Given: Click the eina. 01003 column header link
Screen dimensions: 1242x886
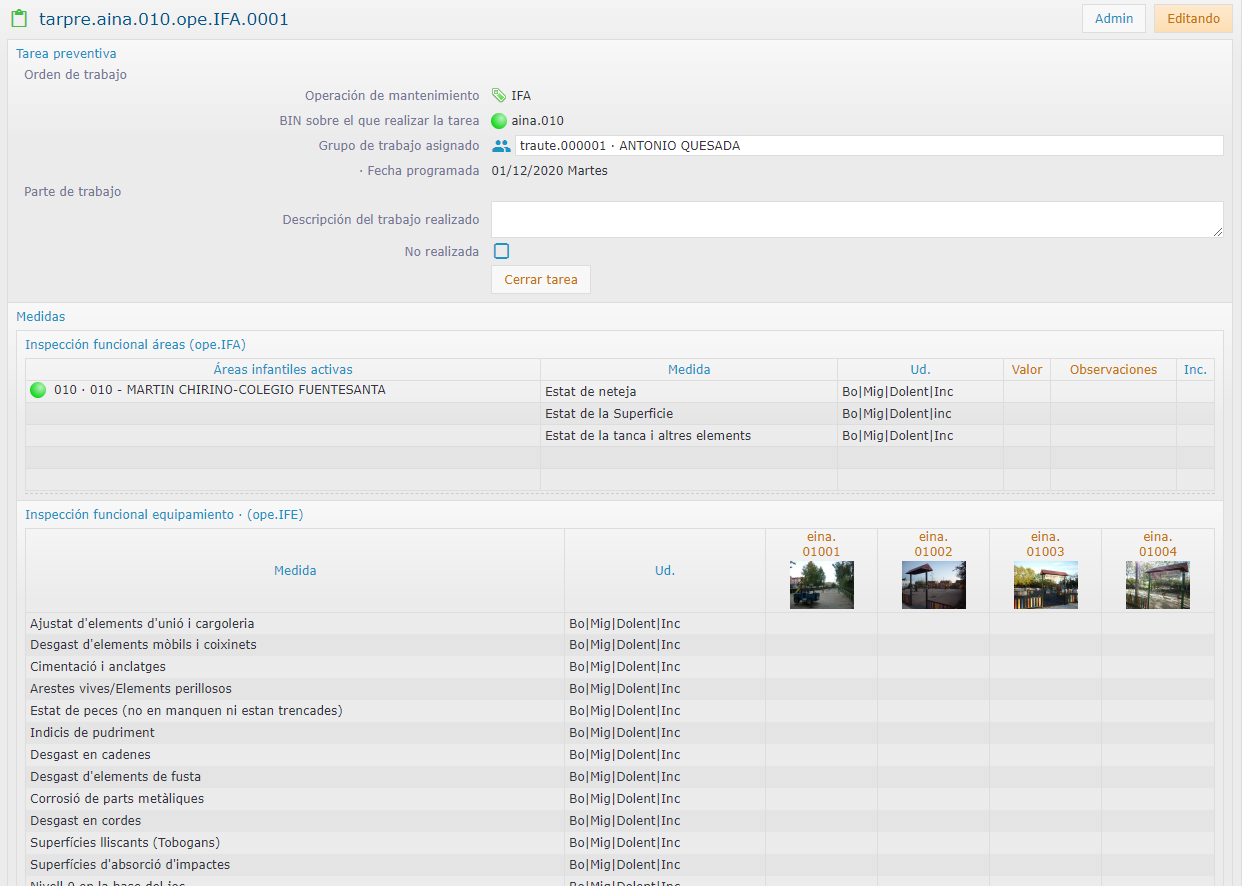Looking at the screenshot, I should [1046, 544].
